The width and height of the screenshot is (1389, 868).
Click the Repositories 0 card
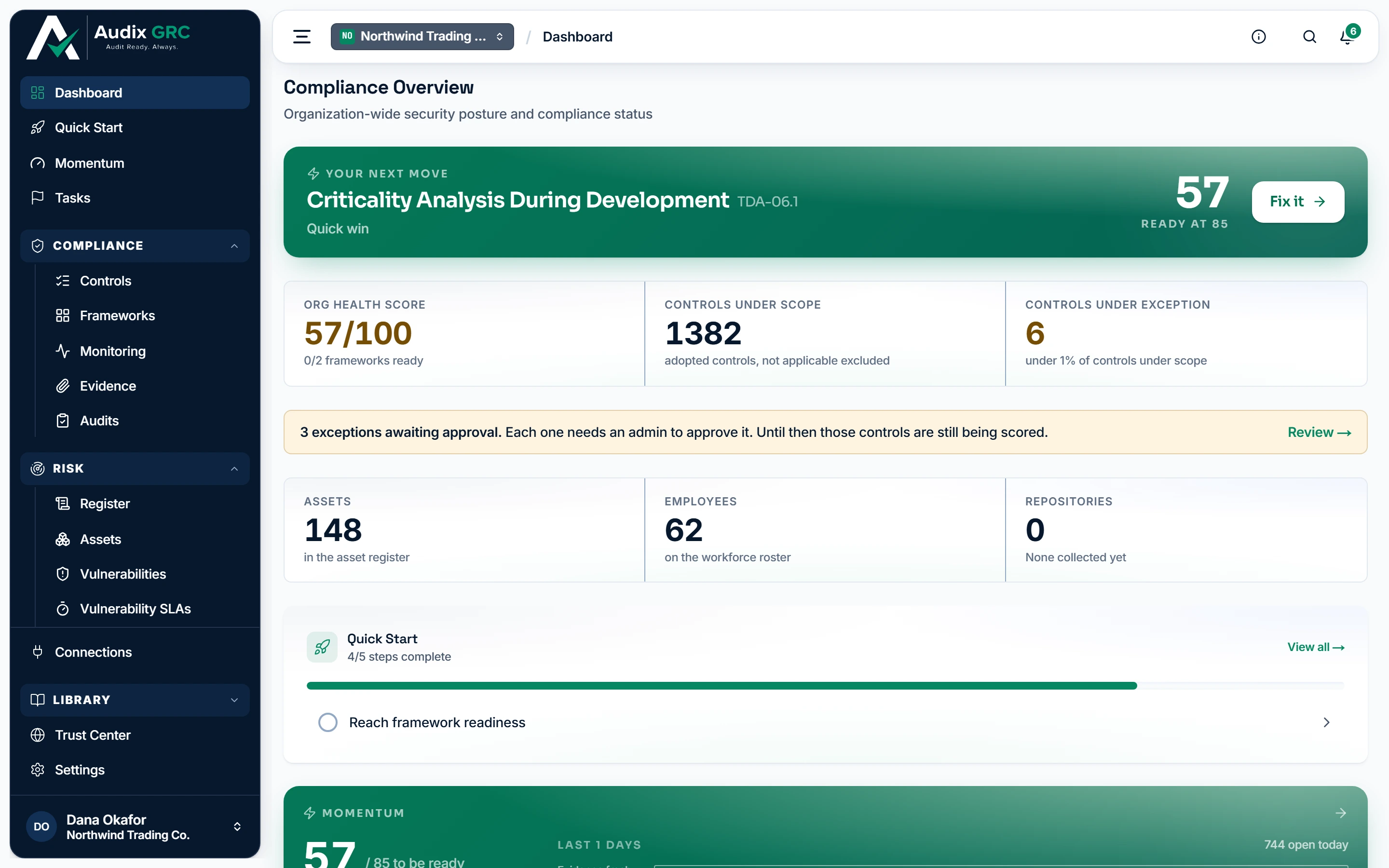tap(1186, 530)
